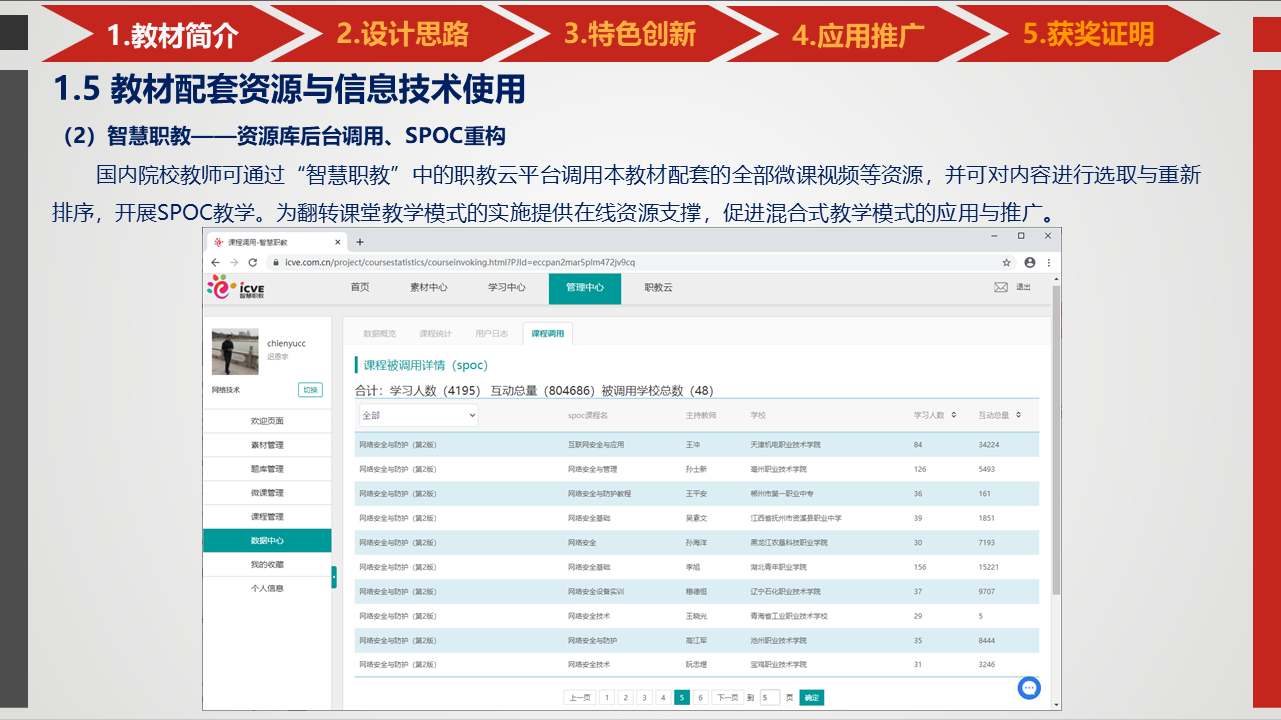This screenshot has width=1281, height=720.
Task: Collapse the sidebar with the teal handle
Action: click(x=334, y=577)
